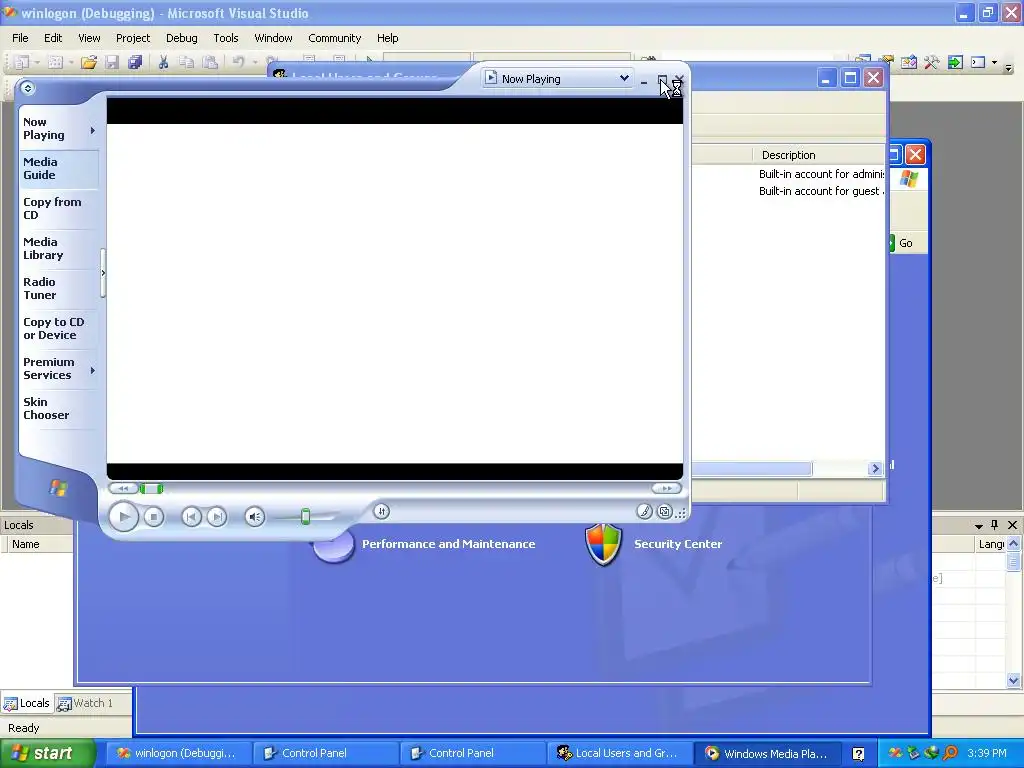The image size is (1024, 768).
Task: Open the Skin Chooser section
Action: pyautogui.click(x=57, y=409)
